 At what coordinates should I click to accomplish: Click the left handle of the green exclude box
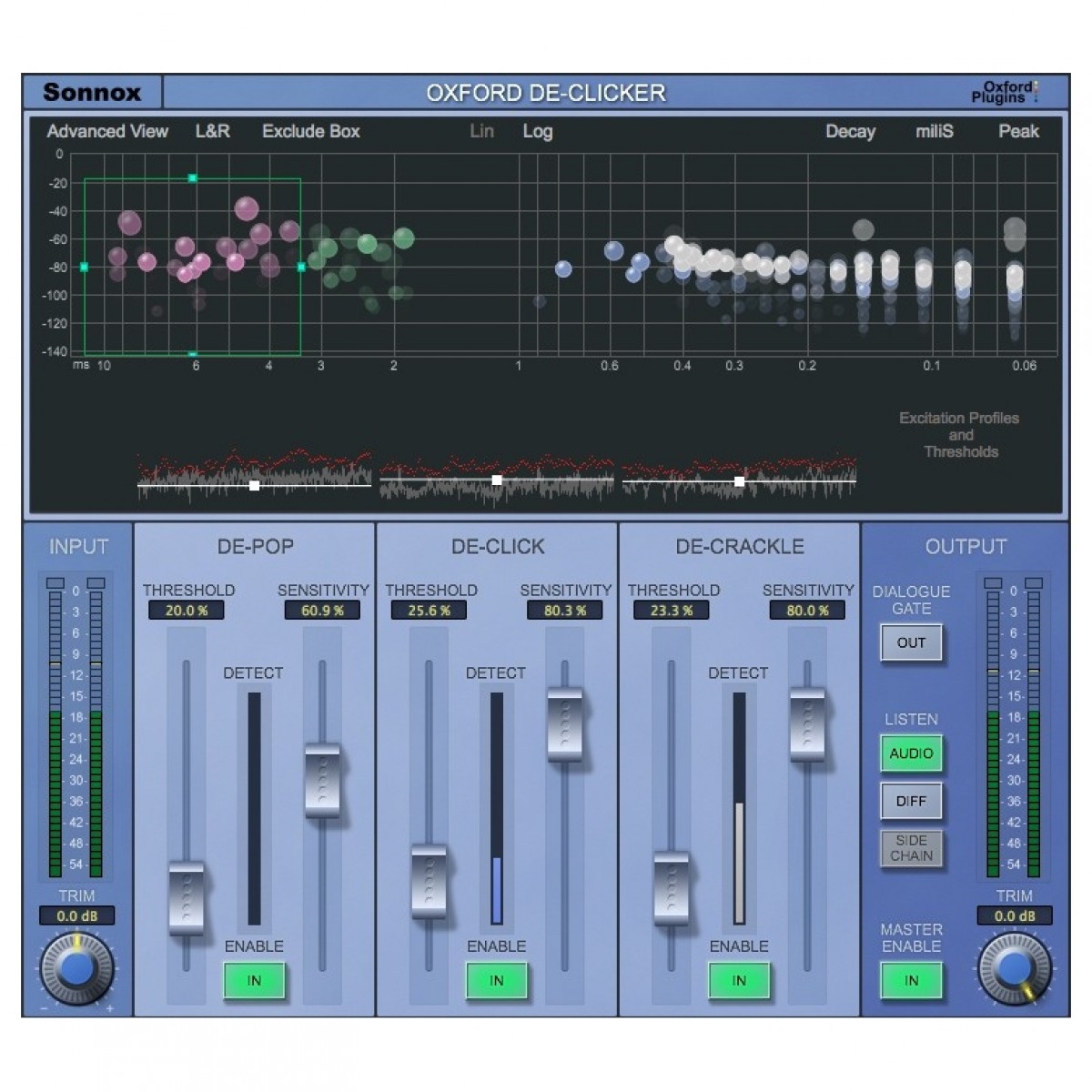click(85, 268)
